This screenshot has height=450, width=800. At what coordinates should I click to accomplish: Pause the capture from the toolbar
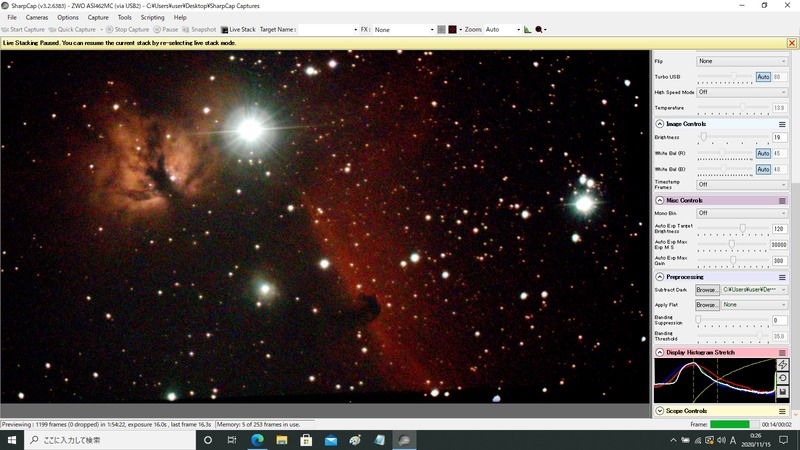point(166,30)
